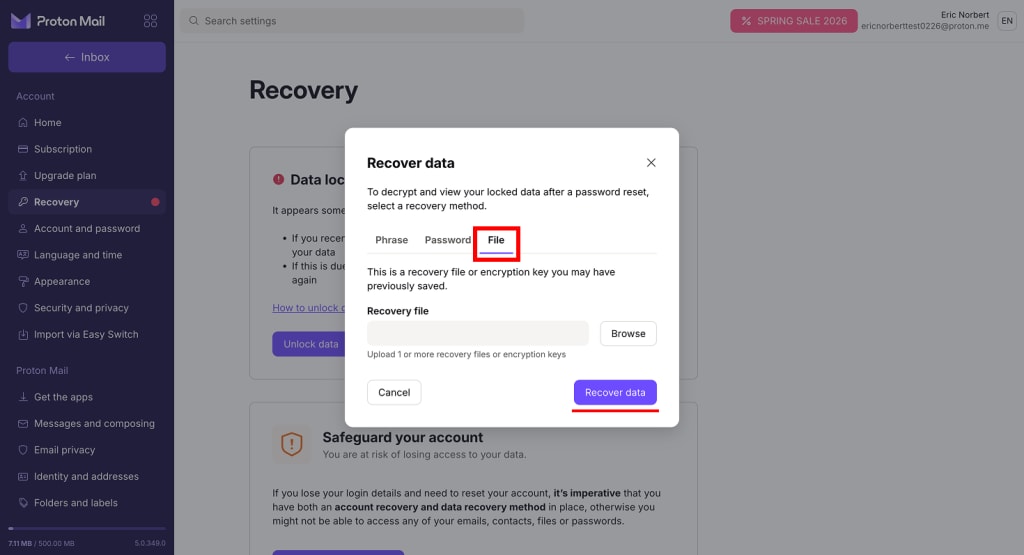Screen dimensions: 1024x555
Task: Switch to the Phrase tab
Action: tap(391, 240)
